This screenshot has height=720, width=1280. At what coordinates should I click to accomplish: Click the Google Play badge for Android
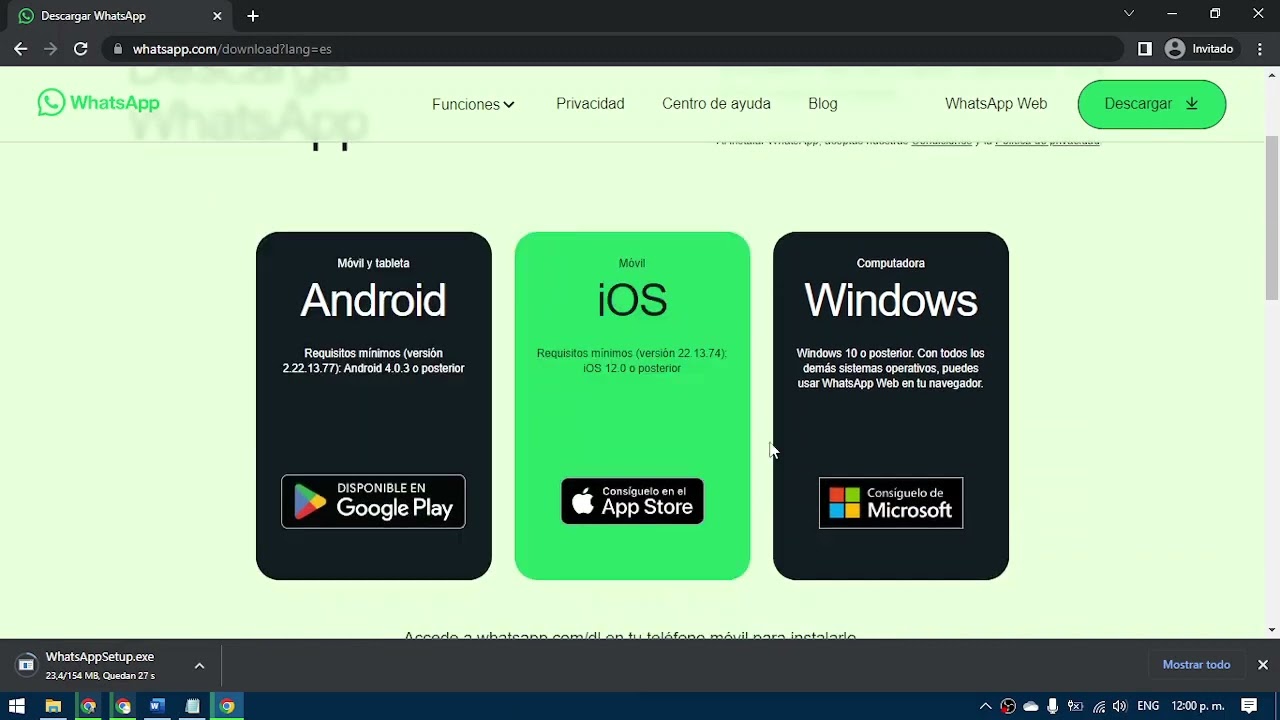point(373,501)
